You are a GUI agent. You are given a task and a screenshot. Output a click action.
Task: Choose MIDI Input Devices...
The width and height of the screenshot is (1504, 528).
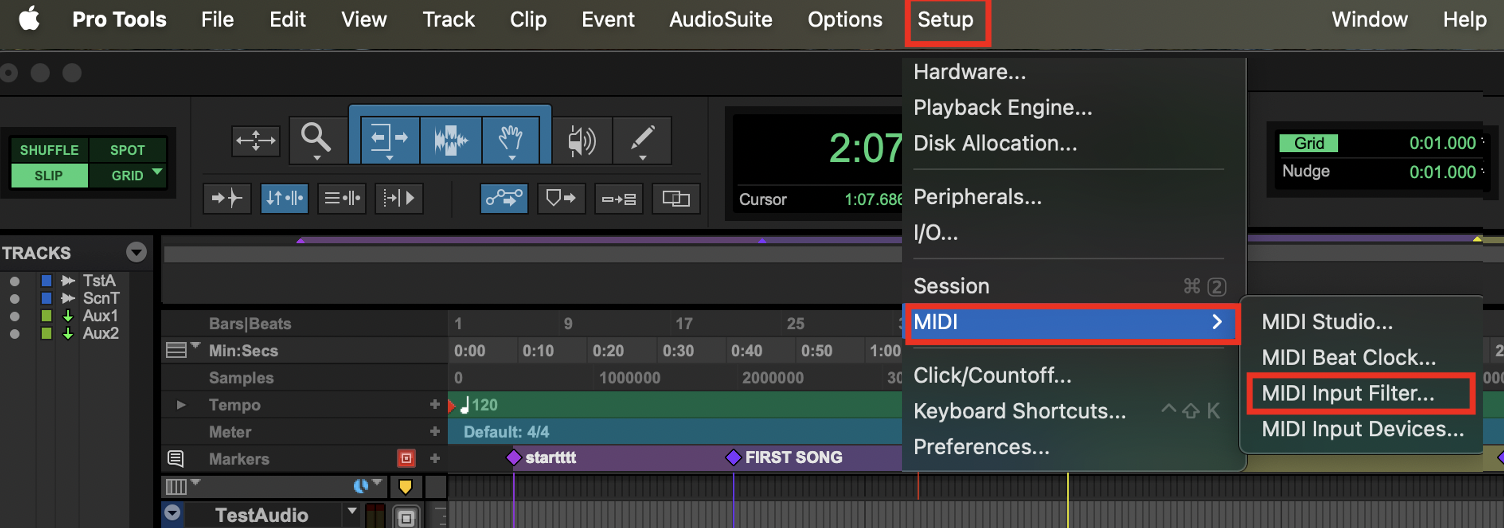coord(1363,430)
